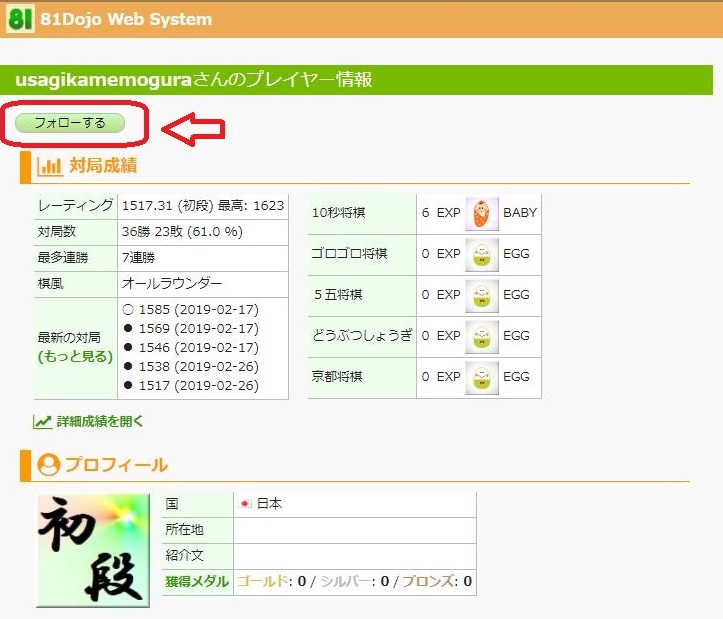Click the 初段 rank avatar image
Screen dimensions: 723x619
[x=94, y=550]
